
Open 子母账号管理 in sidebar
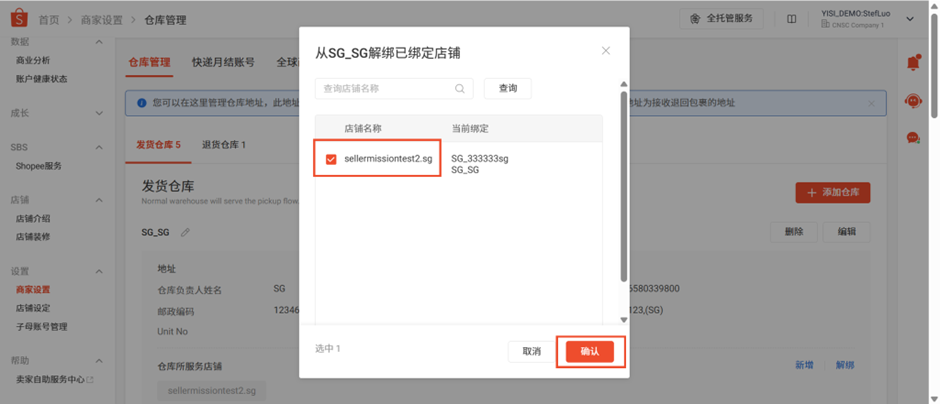[x=41, y=327]
